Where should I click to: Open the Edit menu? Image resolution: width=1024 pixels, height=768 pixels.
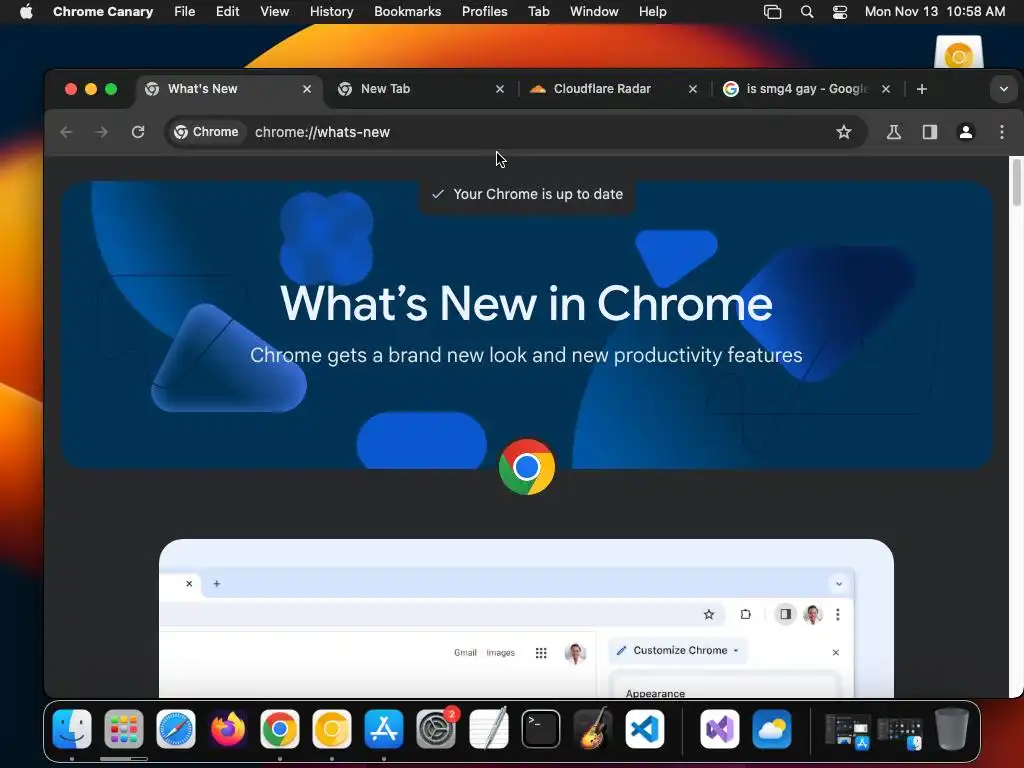click(x=227, y=12)
